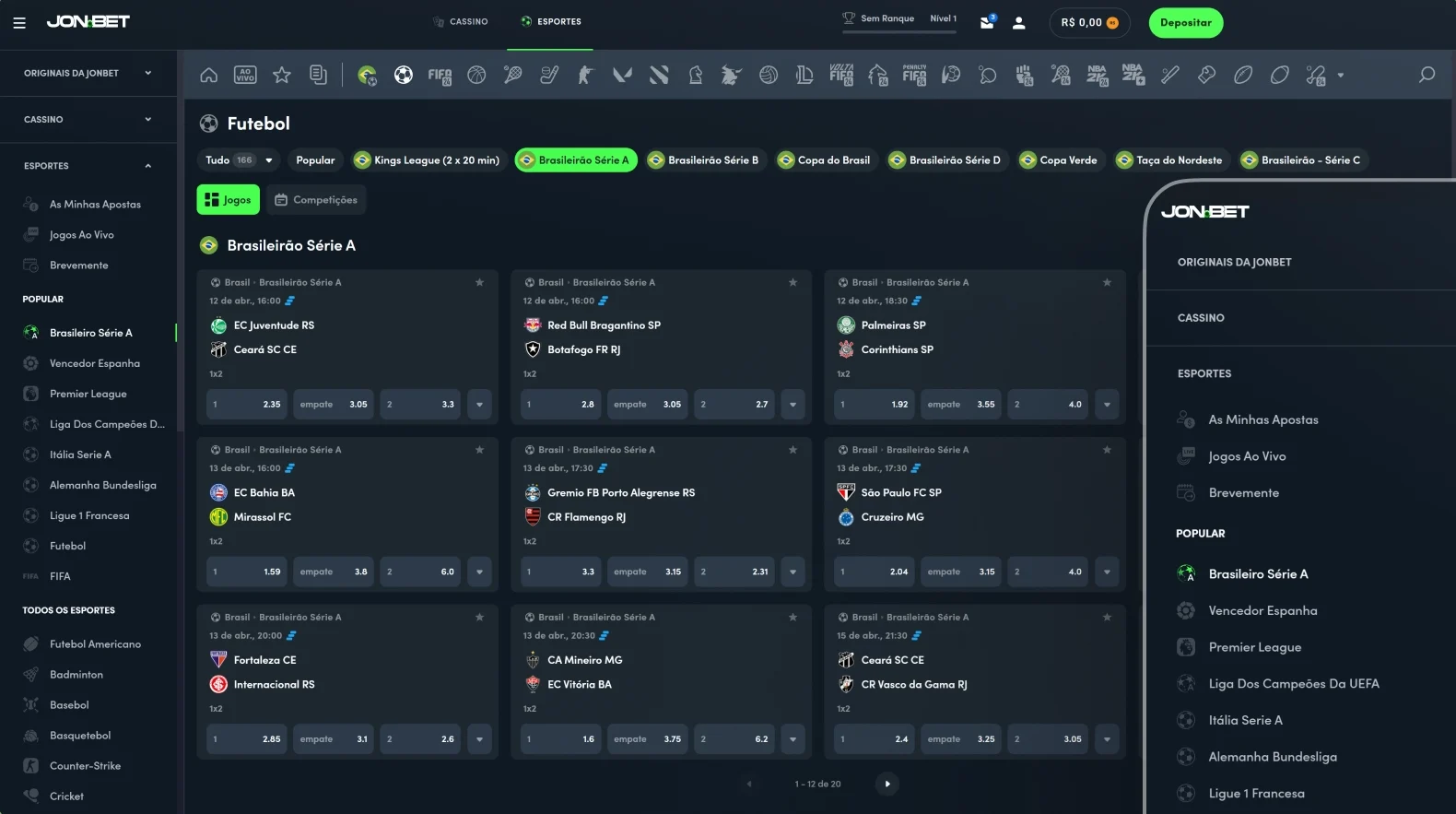Select the chess knight sport icon

[696, 76]
